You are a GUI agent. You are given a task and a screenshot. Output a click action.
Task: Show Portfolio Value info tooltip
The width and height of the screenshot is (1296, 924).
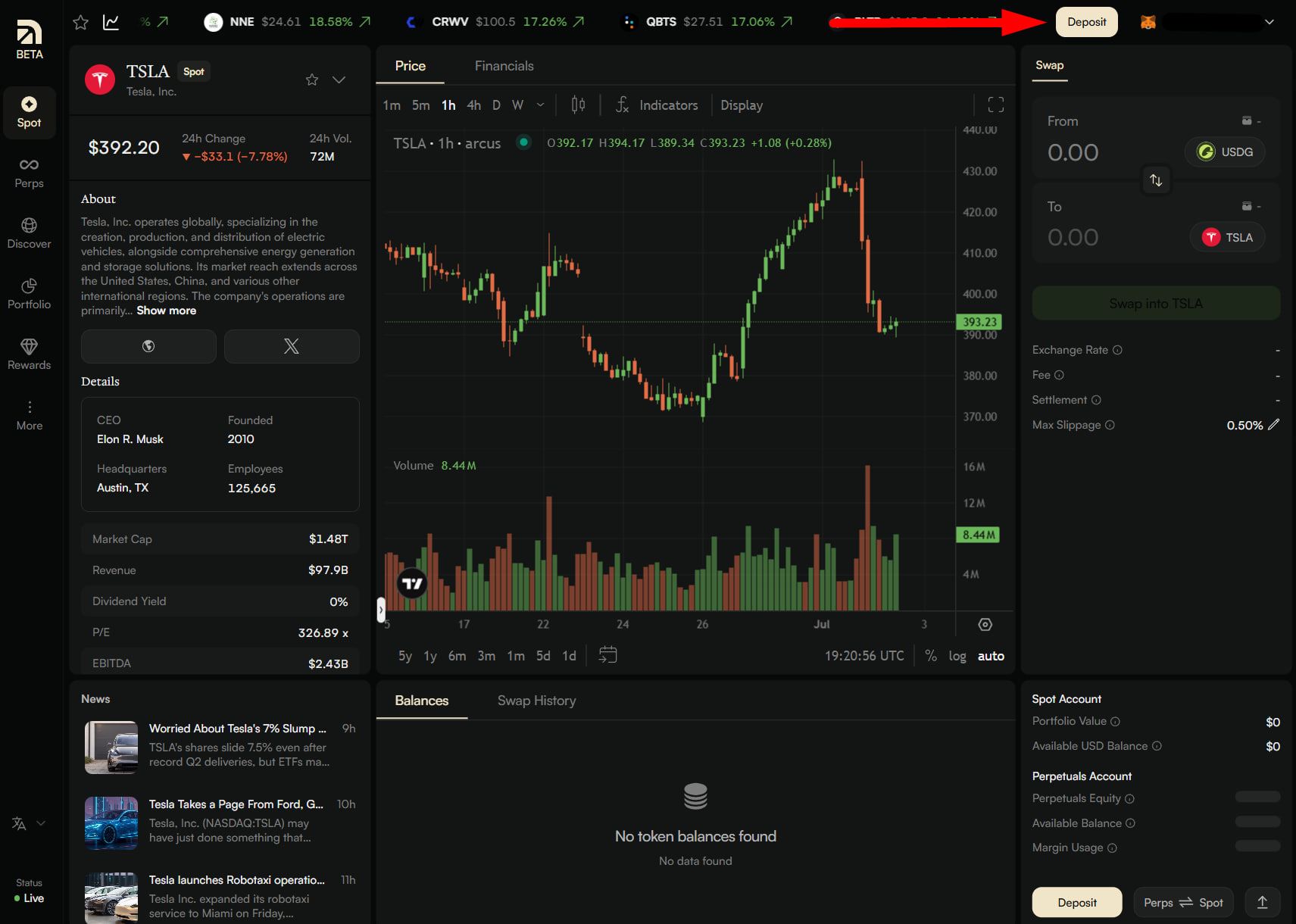tap(1115, 722)
